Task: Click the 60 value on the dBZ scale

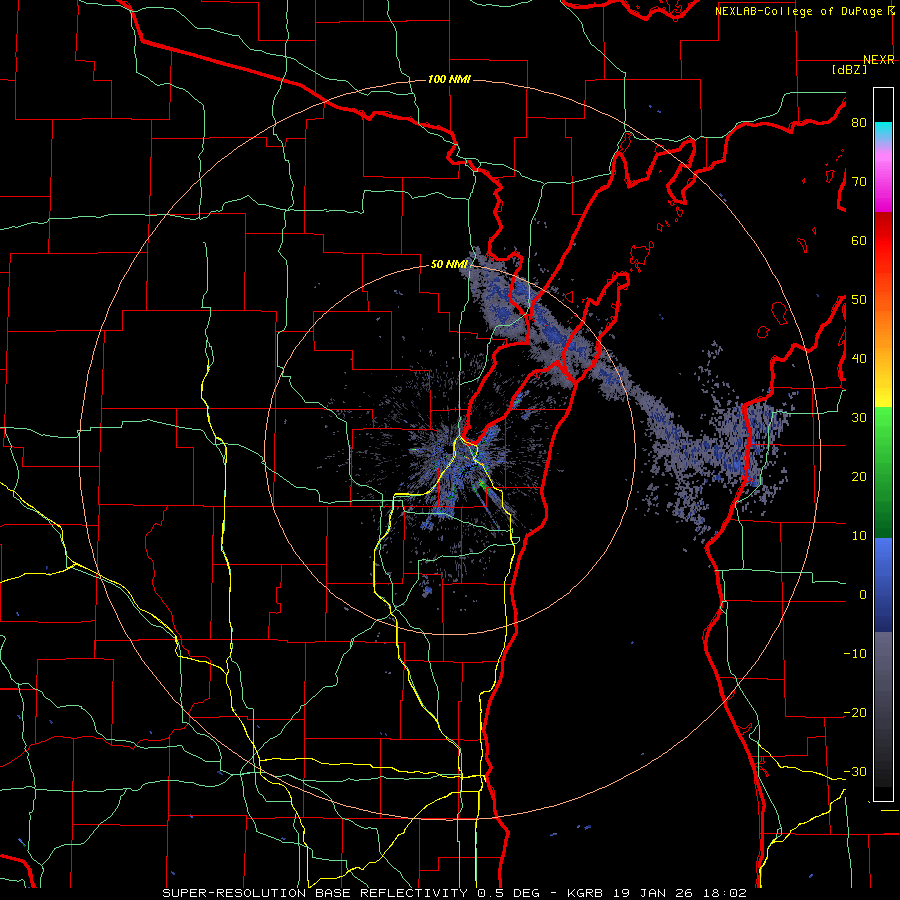Action: pos(859,240)
